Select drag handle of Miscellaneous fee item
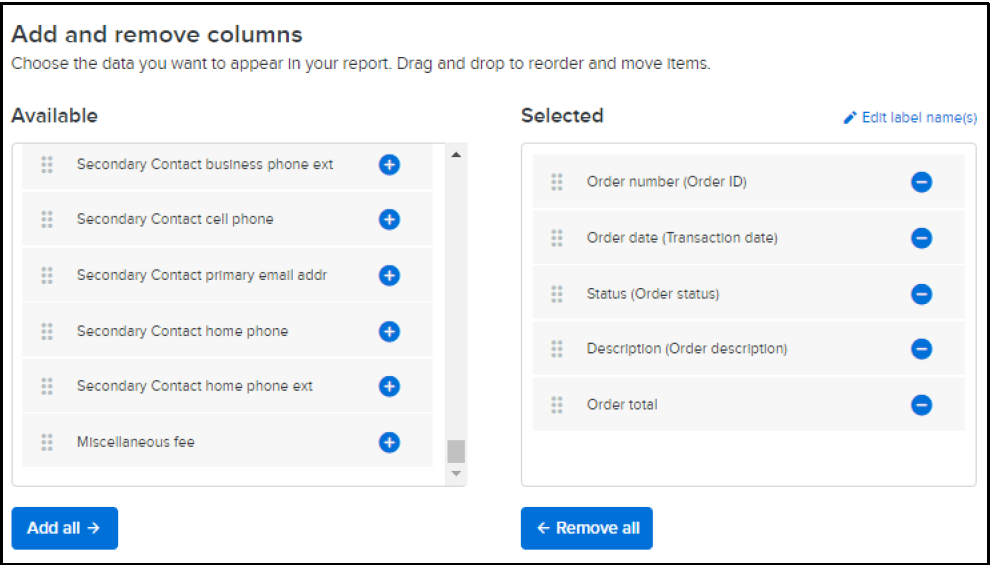The width and height of the screenshot is (993, 565). point(47,442)
